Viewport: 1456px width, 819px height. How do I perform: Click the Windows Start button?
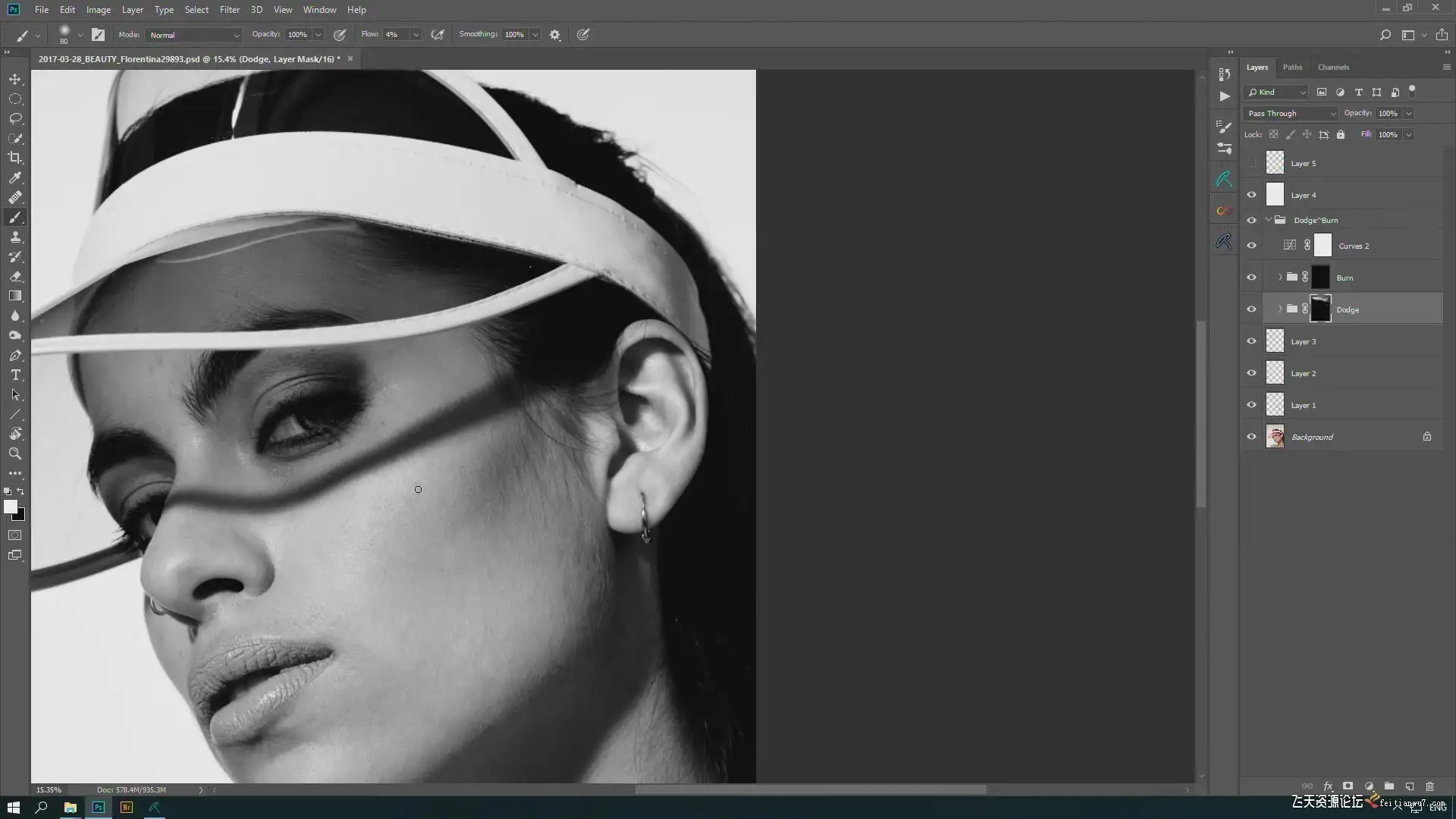(14, 808)
